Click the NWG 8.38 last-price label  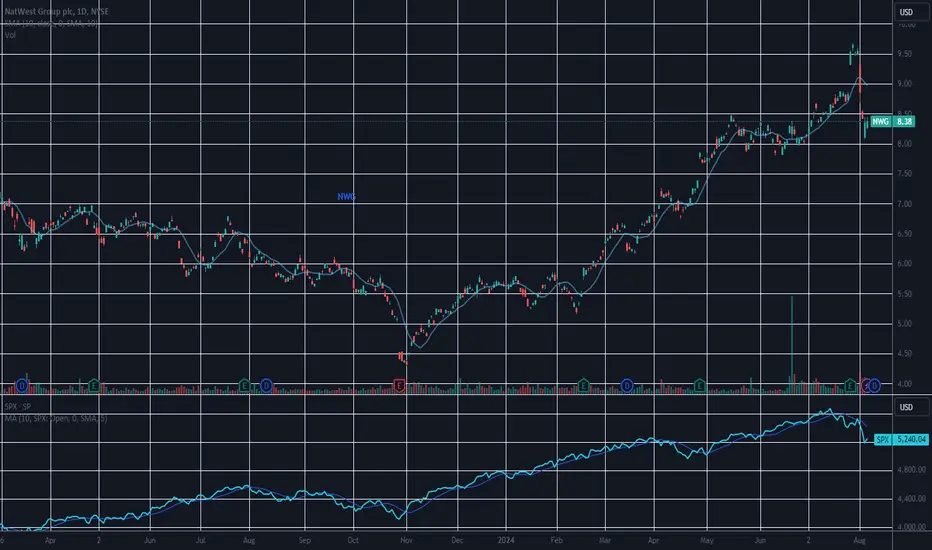tap(893, 121)
